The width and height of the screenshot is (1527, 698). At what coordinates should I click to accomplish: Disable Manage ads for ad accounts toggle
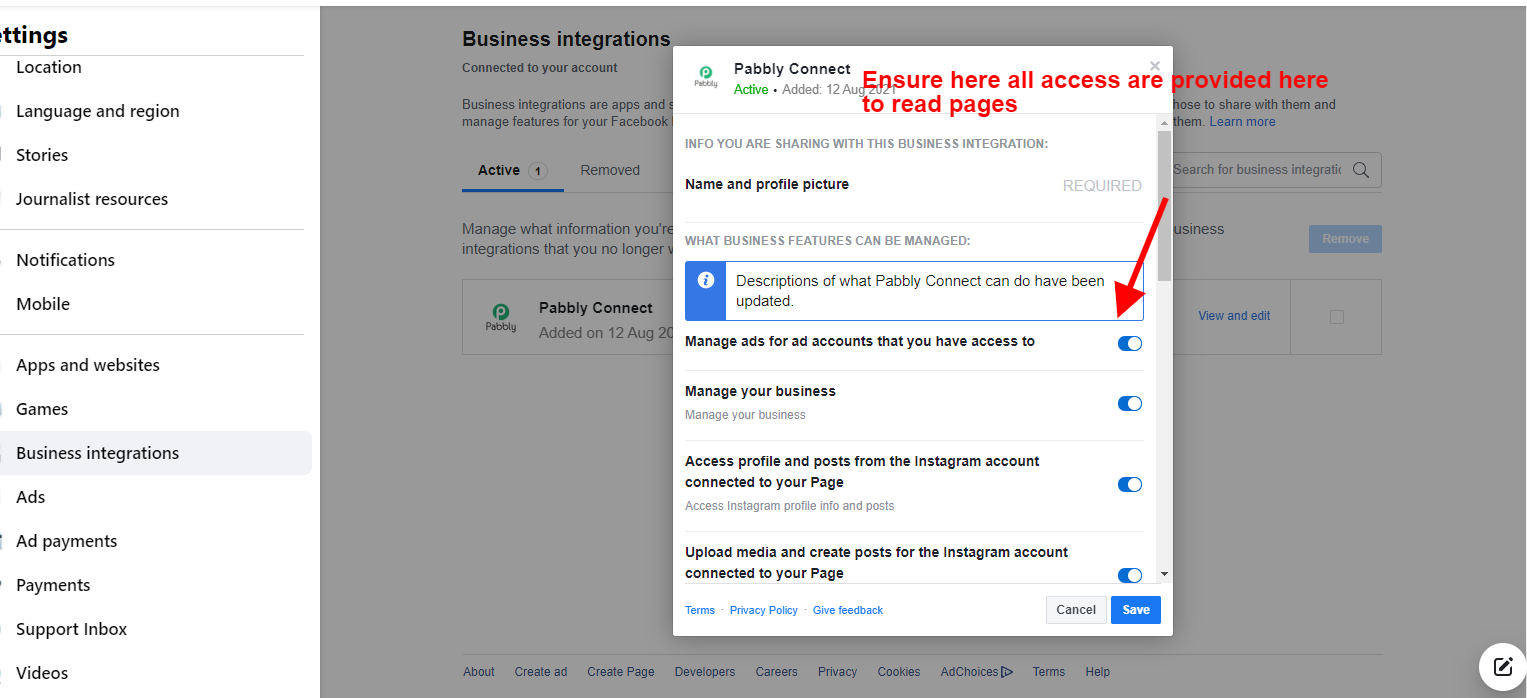click(x=1129, y=343)
